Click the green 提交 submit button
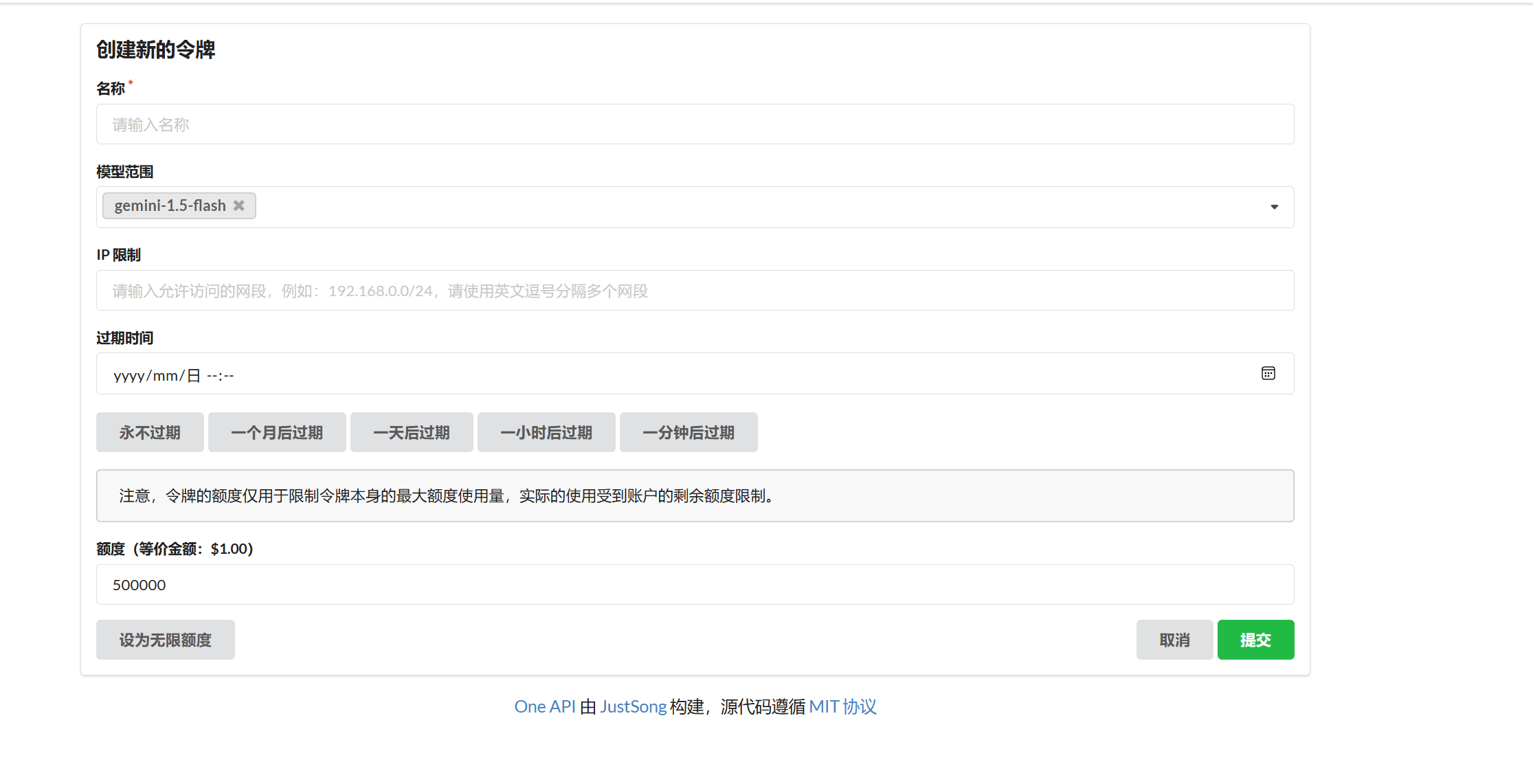 click(1255, 640)
